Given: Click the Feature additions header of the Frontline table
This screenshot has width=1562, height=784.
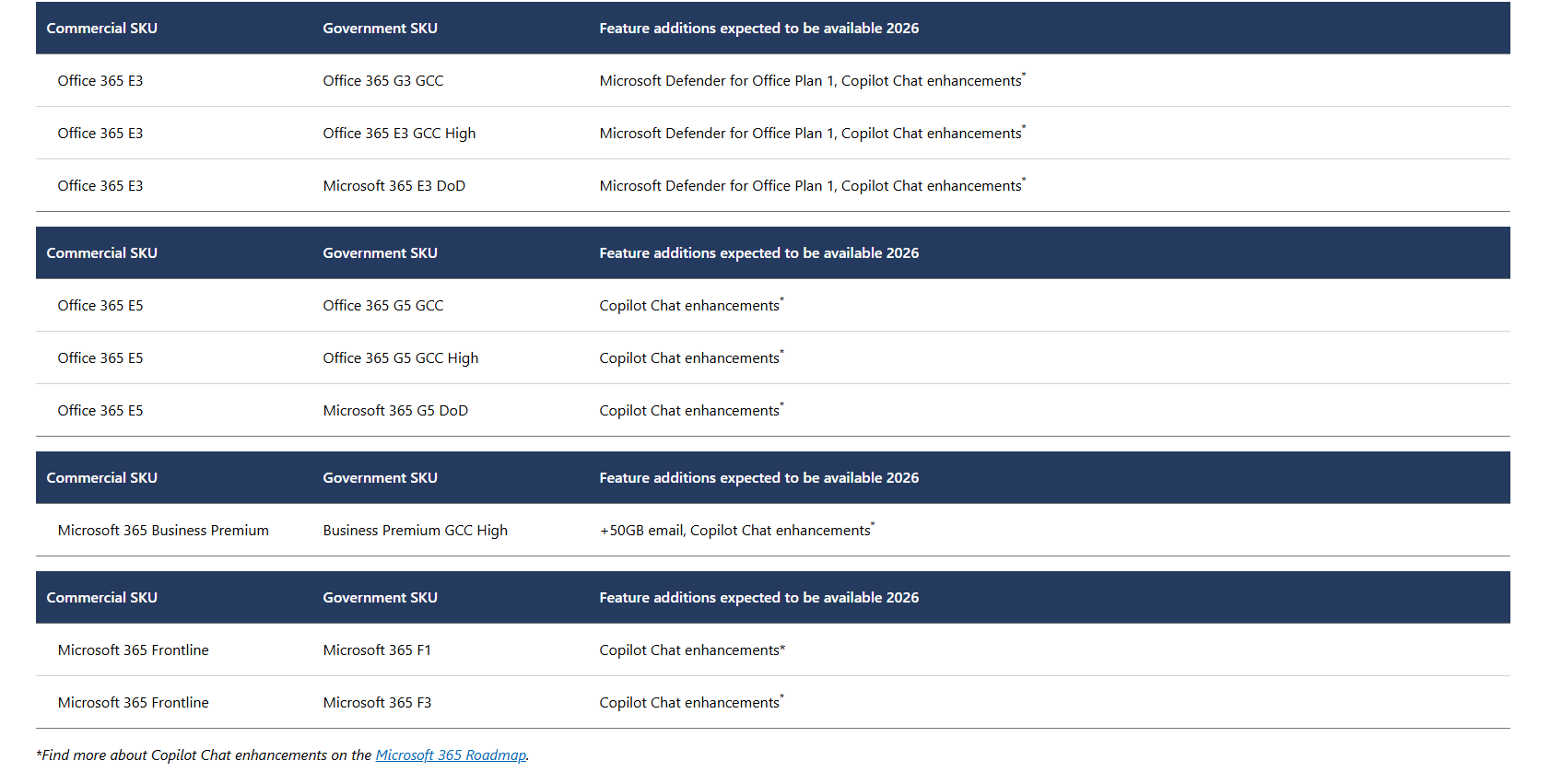Looking at the screenshot, I should [x=759, y=598].
